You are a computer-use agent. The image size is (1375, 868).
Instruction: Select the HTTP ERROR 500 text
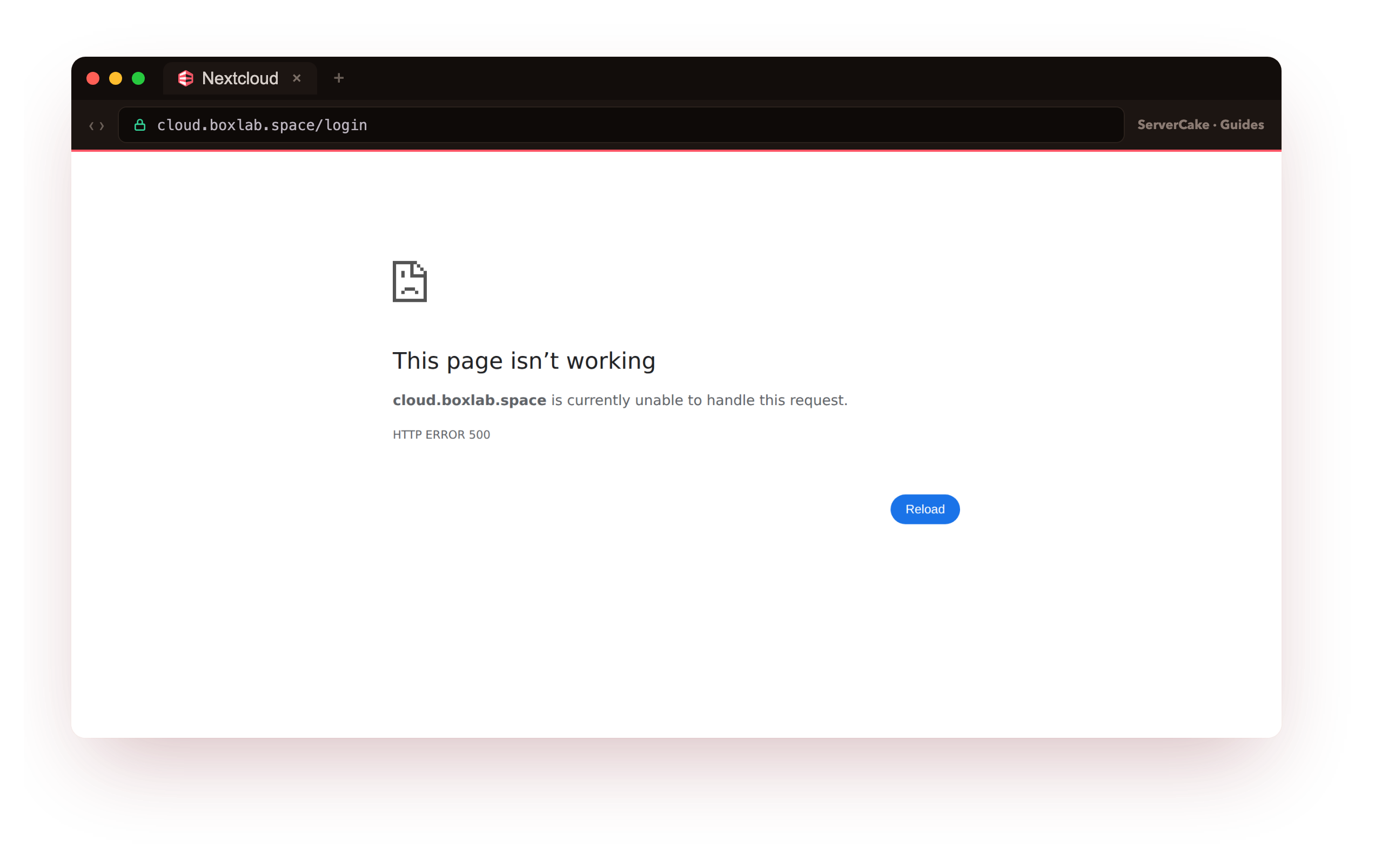coord(441,435)
